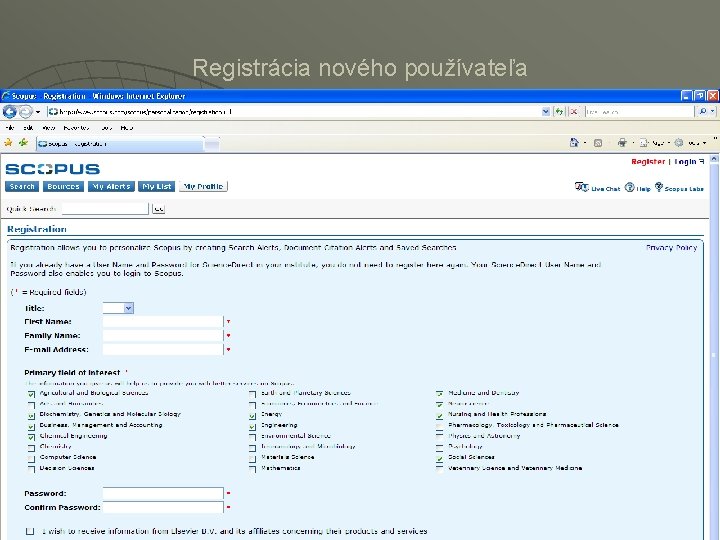Click the First Name input field

click(163, 321)
